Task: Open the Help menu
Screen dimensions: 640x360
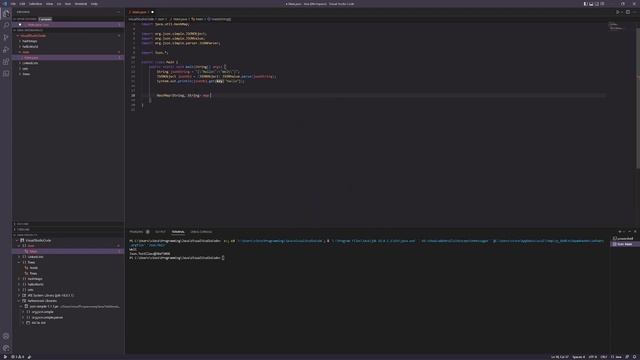Action: click(x=94, y=4)
